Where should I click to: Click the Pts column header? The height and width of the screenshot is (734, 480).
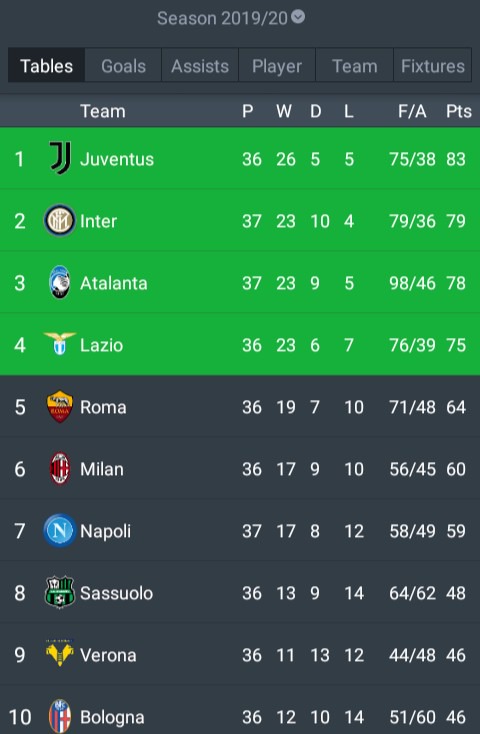pyautogui.click(x=458, y=111)
